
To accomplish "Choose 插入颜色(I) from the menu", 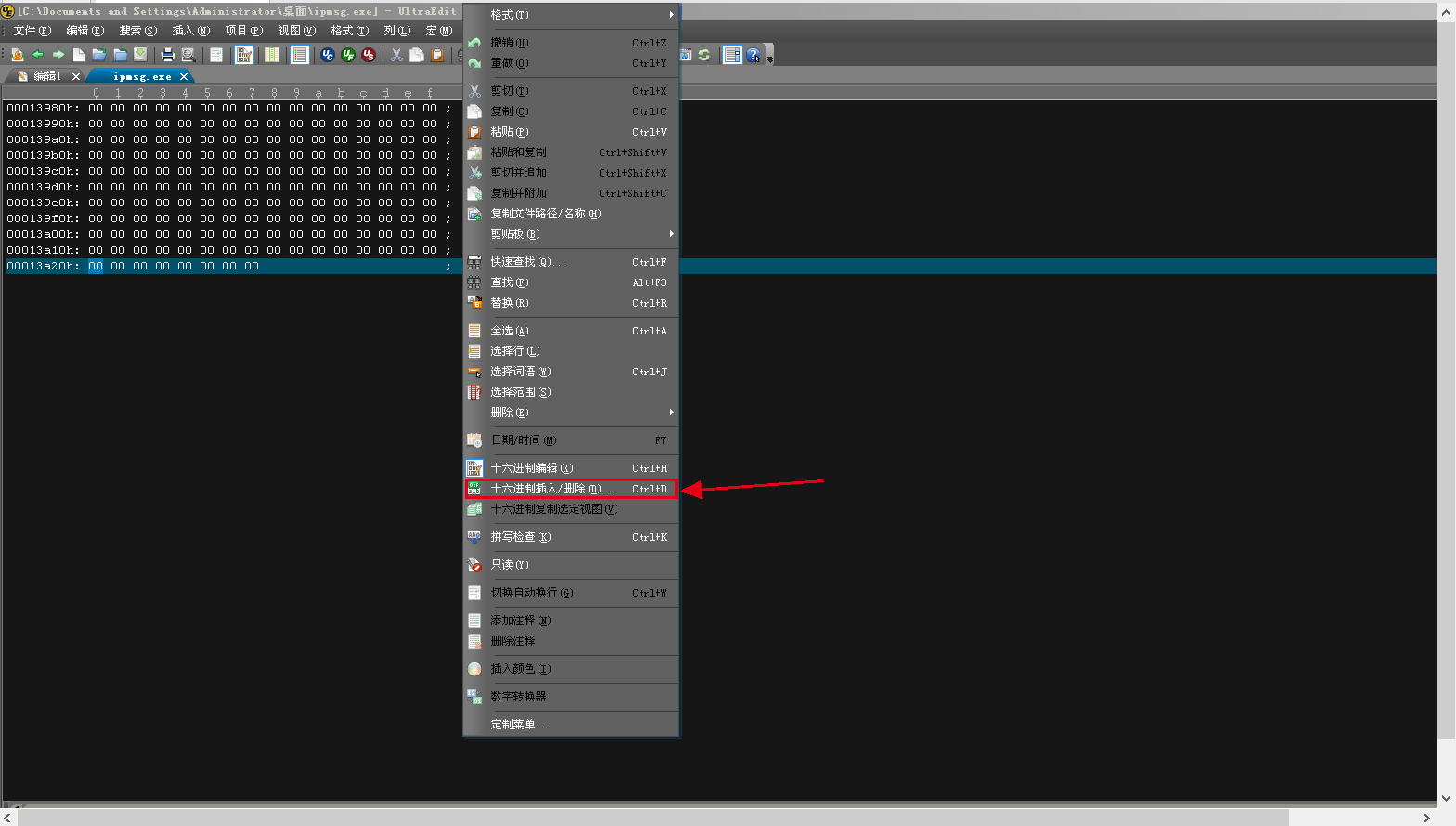I will click(571, 669).
